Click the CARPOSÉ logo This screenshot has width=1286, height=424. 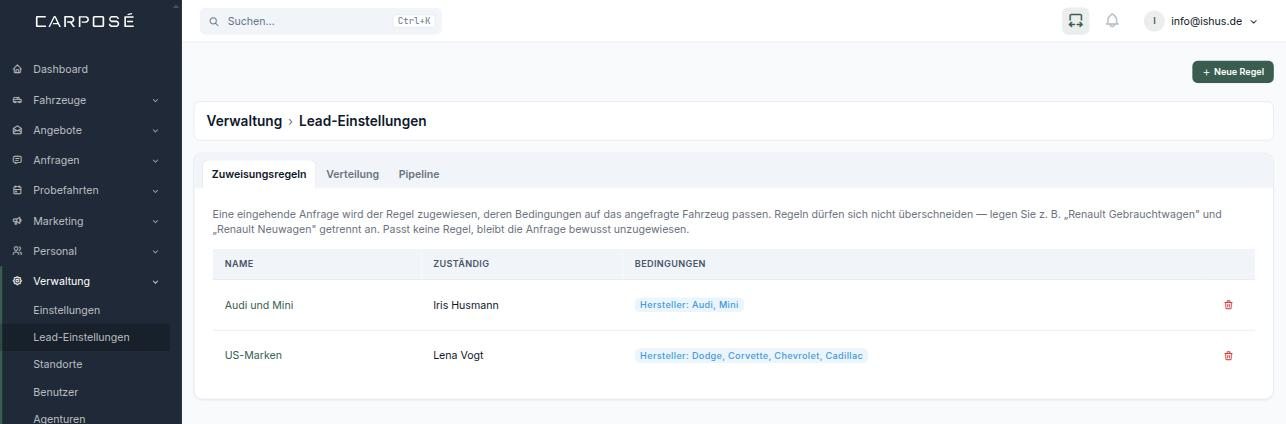pos(84,21)
